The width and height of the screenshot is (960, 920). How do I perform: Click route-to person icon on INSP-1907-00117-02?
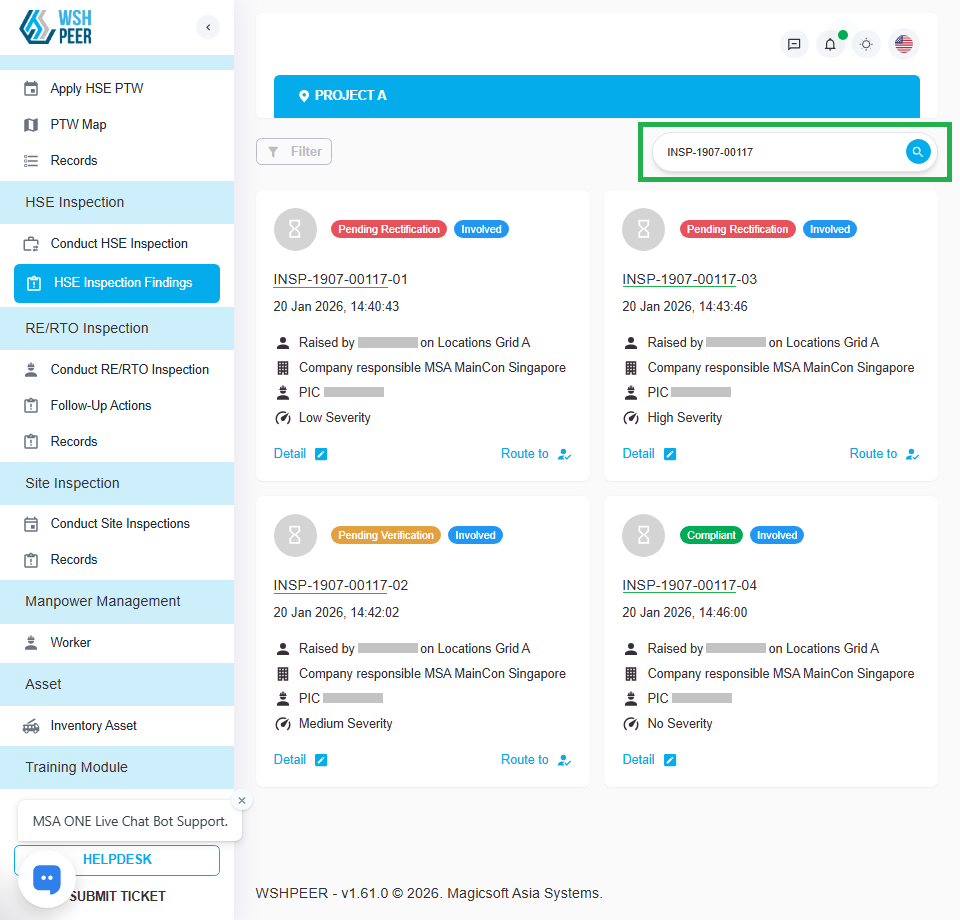(565, 760)
